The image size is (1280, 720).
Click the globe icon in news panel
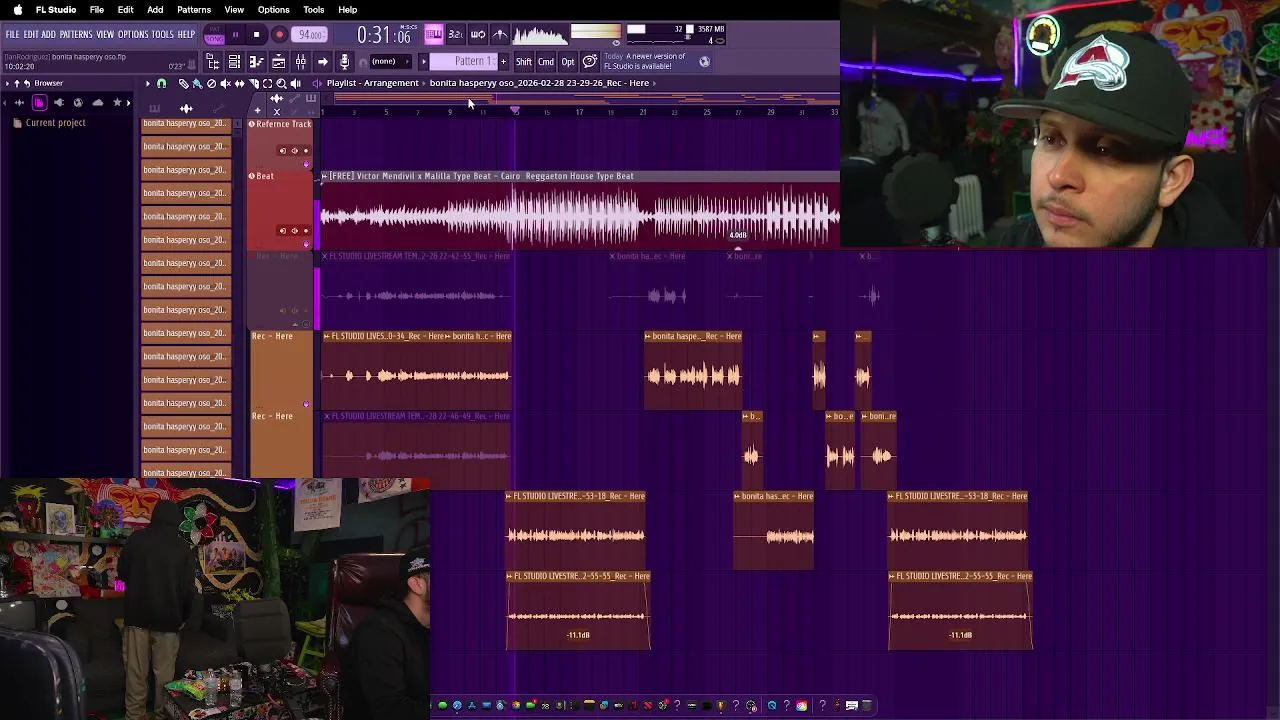click(704, 62)
